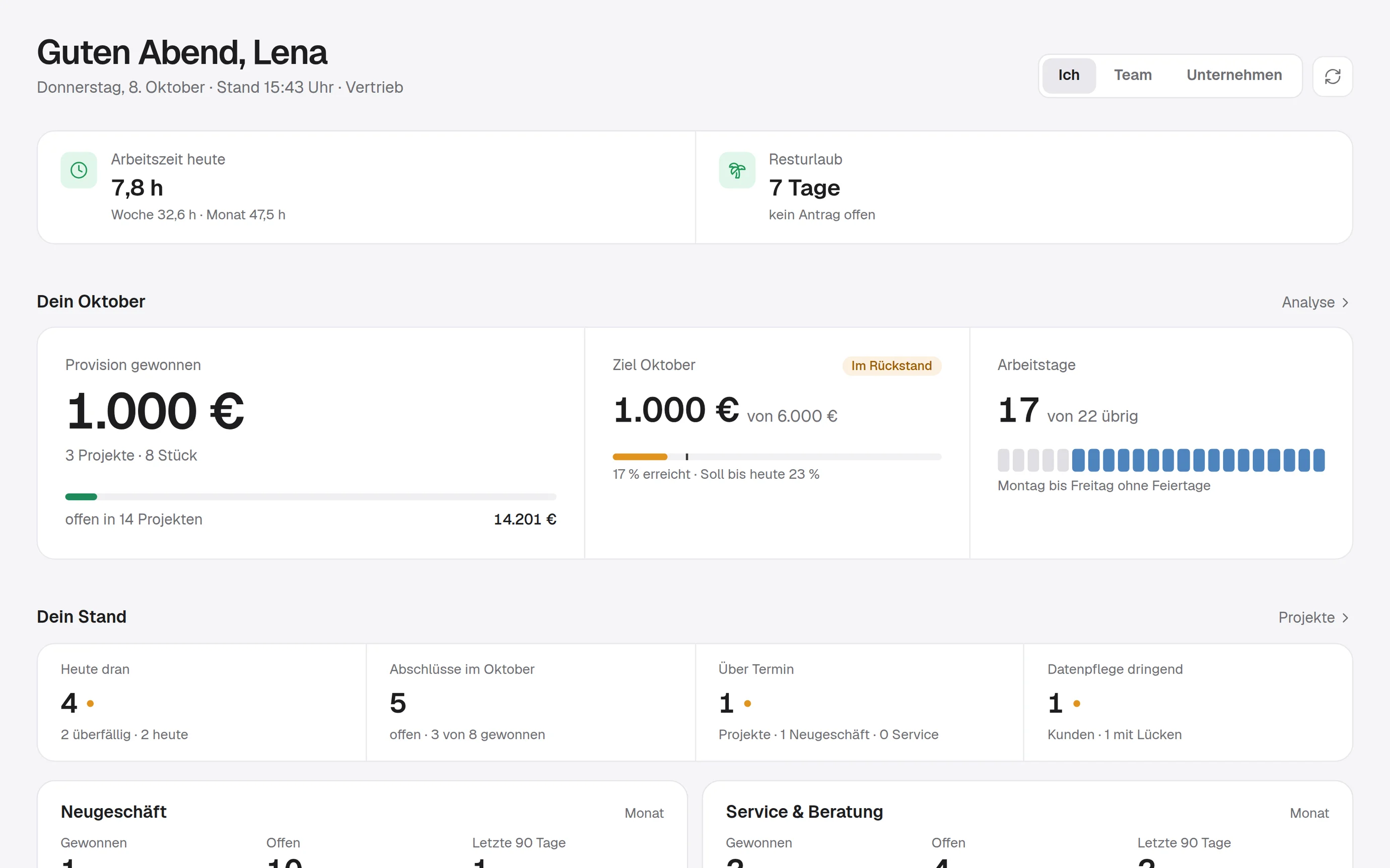The height and width of the screenshot is (868, 1390).
Task: Select the Ich view toggle
Action: [x=1069, y=75]
